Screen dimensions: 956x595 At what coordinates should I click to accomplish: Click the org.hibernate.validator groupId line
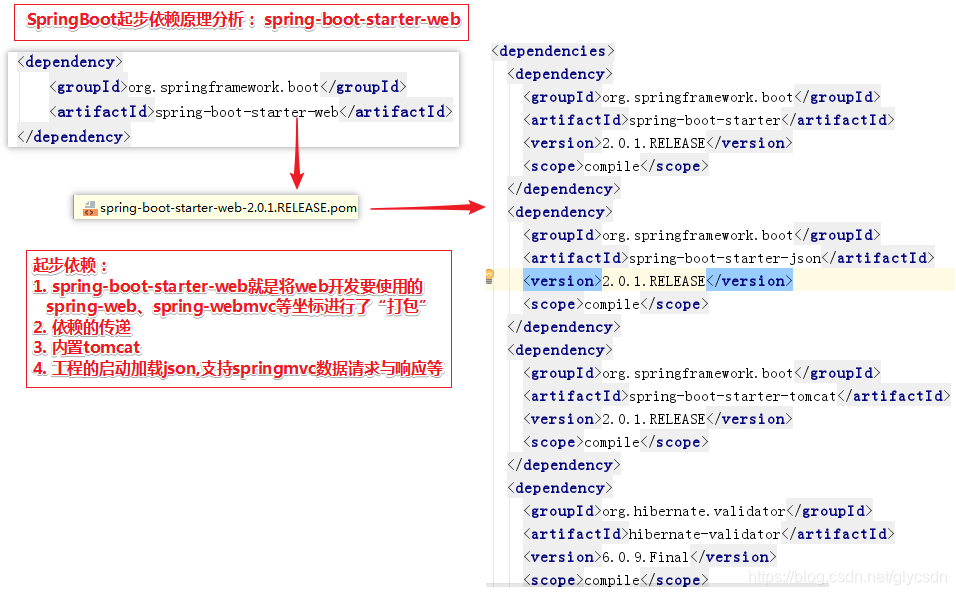[698, 511]
